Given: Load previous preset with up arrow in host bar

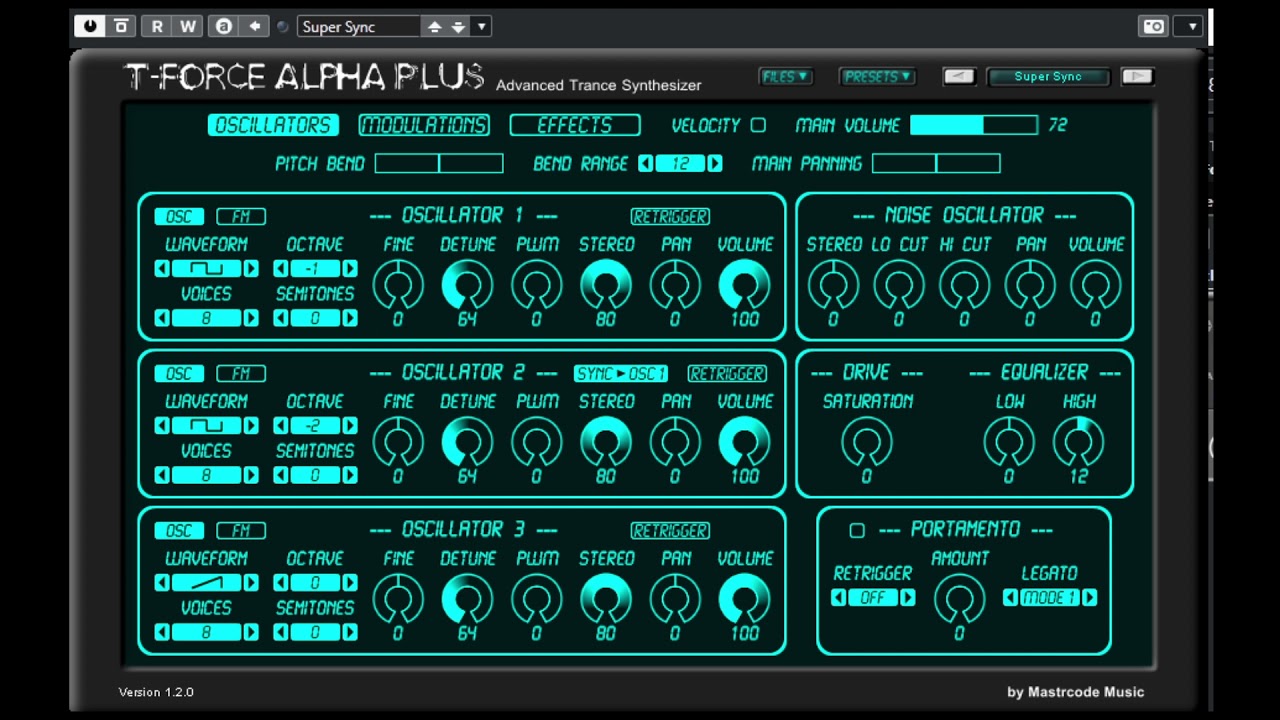Looking at the screenshot, I should tap(434, 27).
